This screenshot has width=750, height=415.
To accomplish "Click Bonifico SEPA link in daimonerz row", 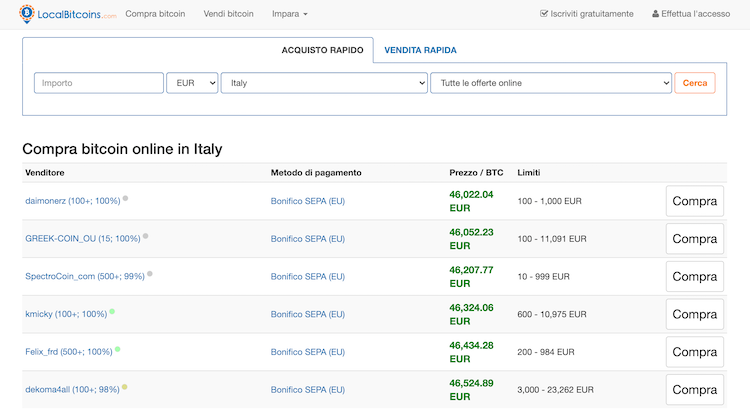I will (308, 201).
